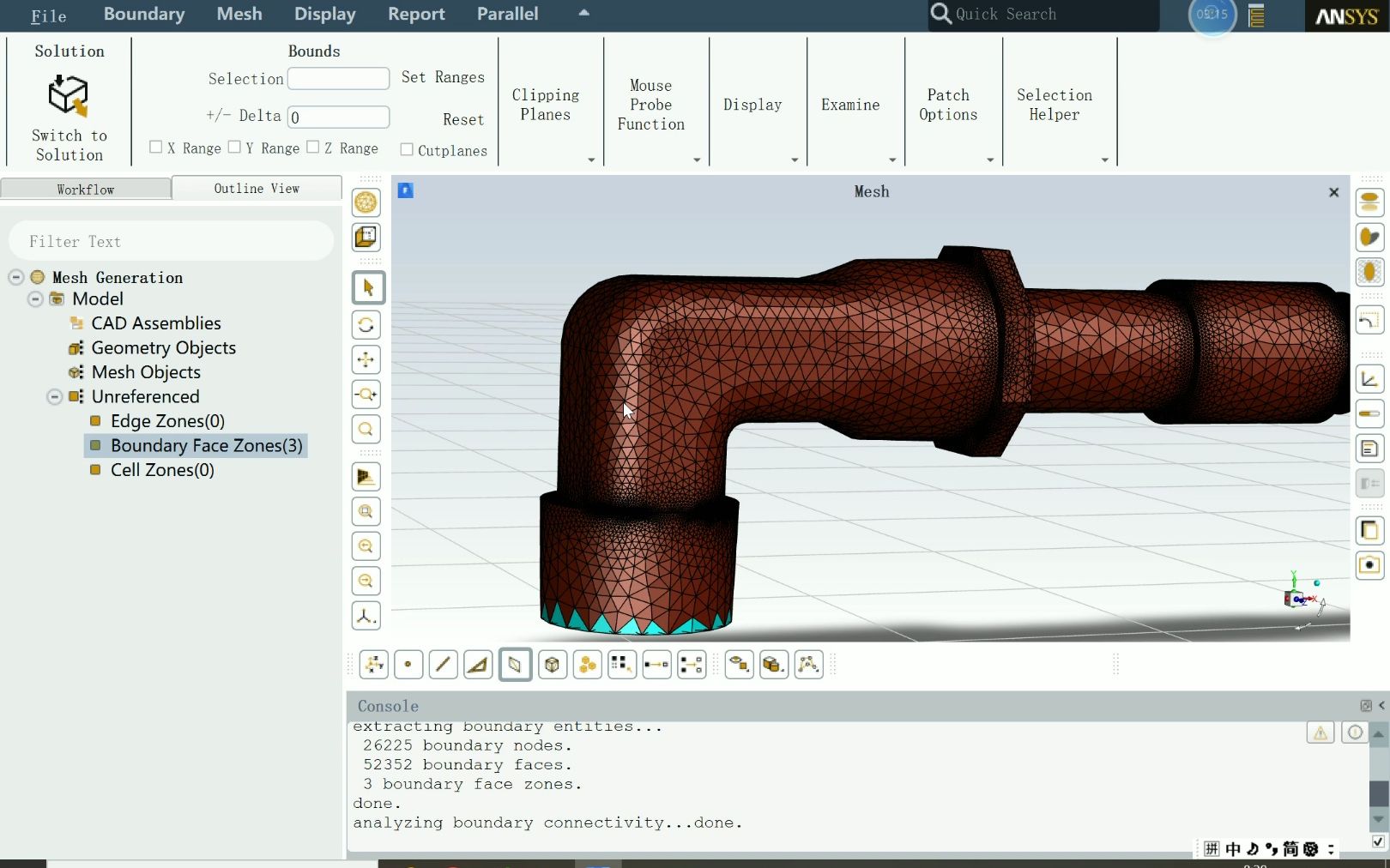The height and width of the screenshot is (868, 1390).
Task: Select the cell filter in the selection toolbar
Action: click(552, 664)
